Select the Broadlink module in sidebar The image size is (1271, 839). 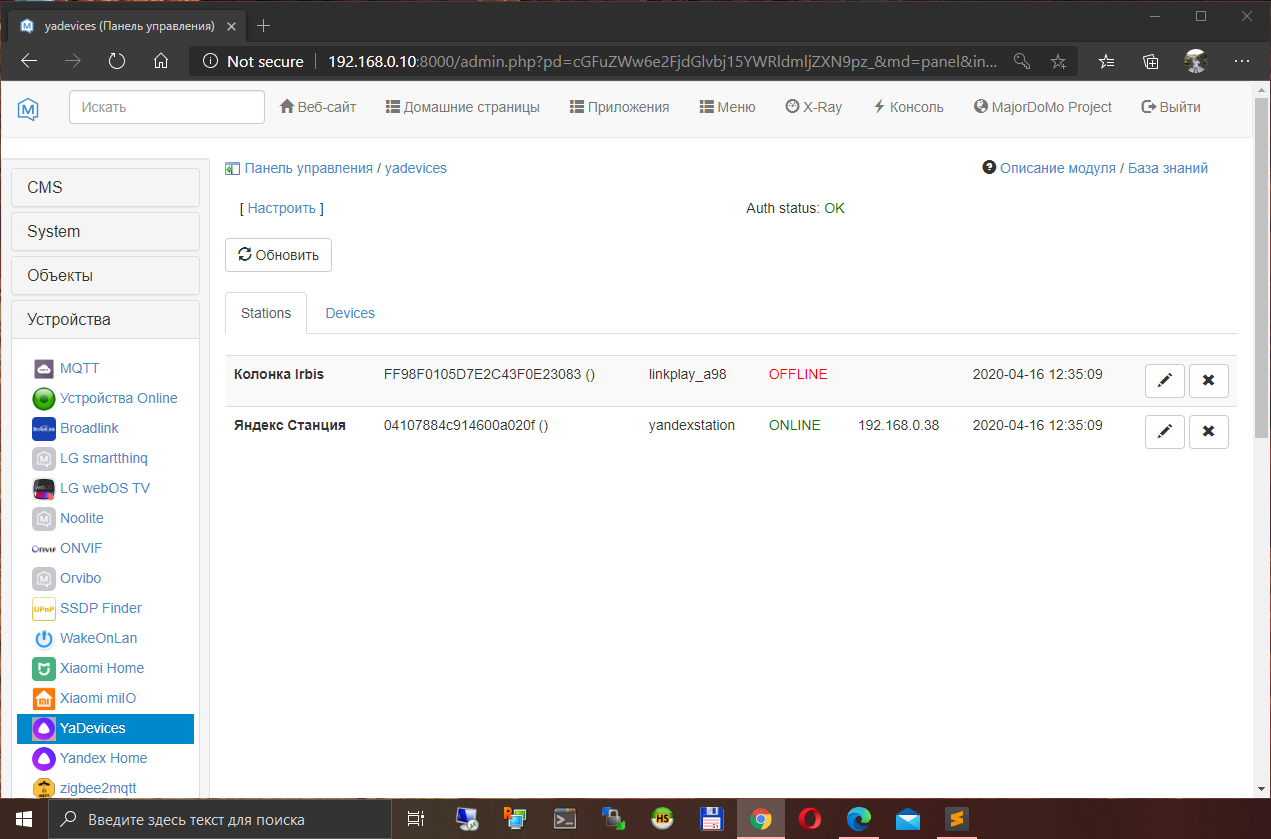89,428
